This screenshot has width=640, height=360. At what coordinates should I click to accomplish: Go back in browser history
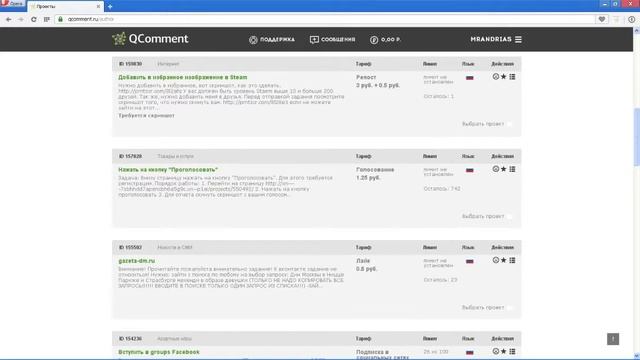click(x=9, y=19)
